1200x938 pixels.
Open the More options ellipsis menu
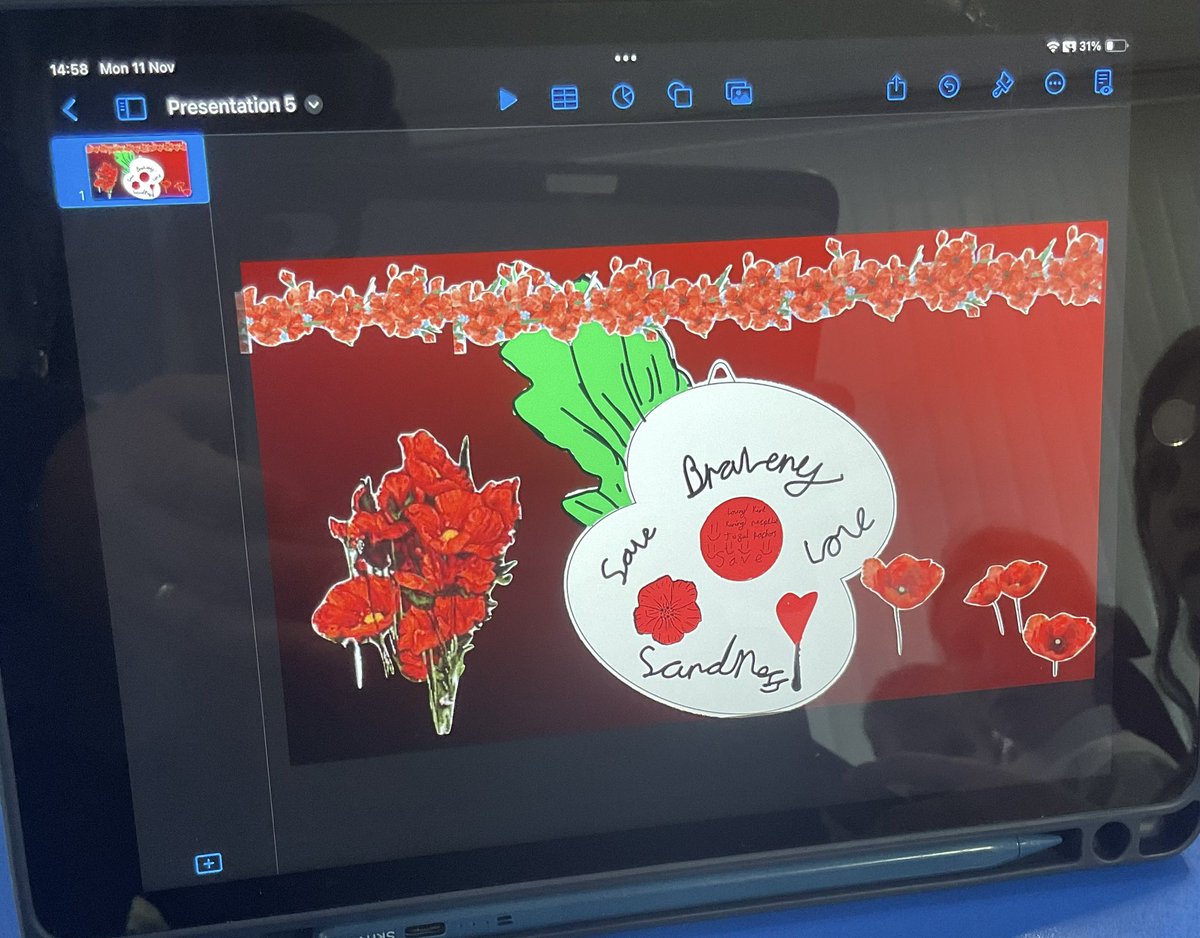1054,85
